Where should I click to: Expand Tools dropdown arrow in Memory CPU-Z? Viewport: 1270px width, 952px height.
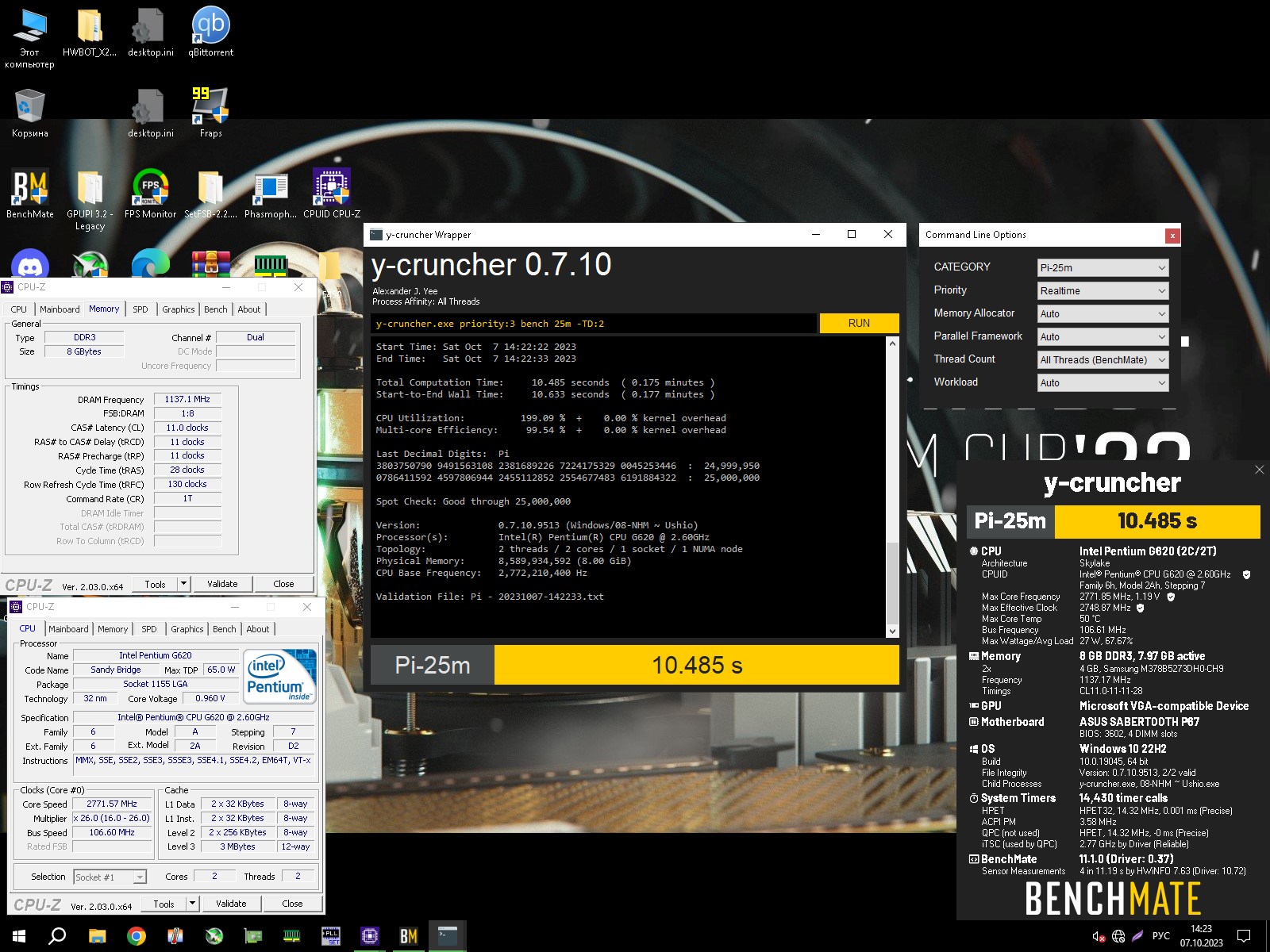click(183, 584)
